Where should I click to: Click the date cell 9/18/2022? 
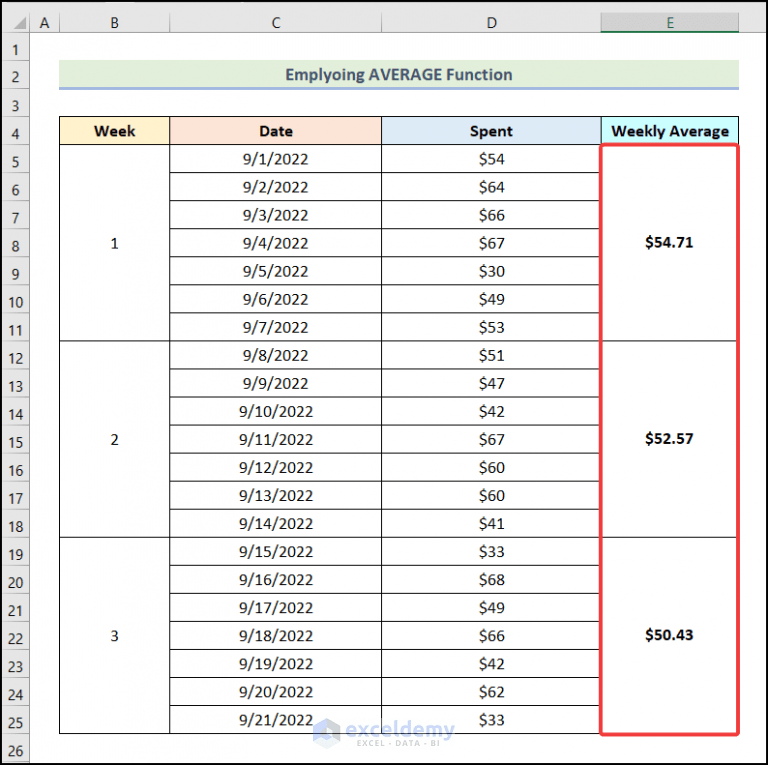pyautogui.click(x=276, y=635)
